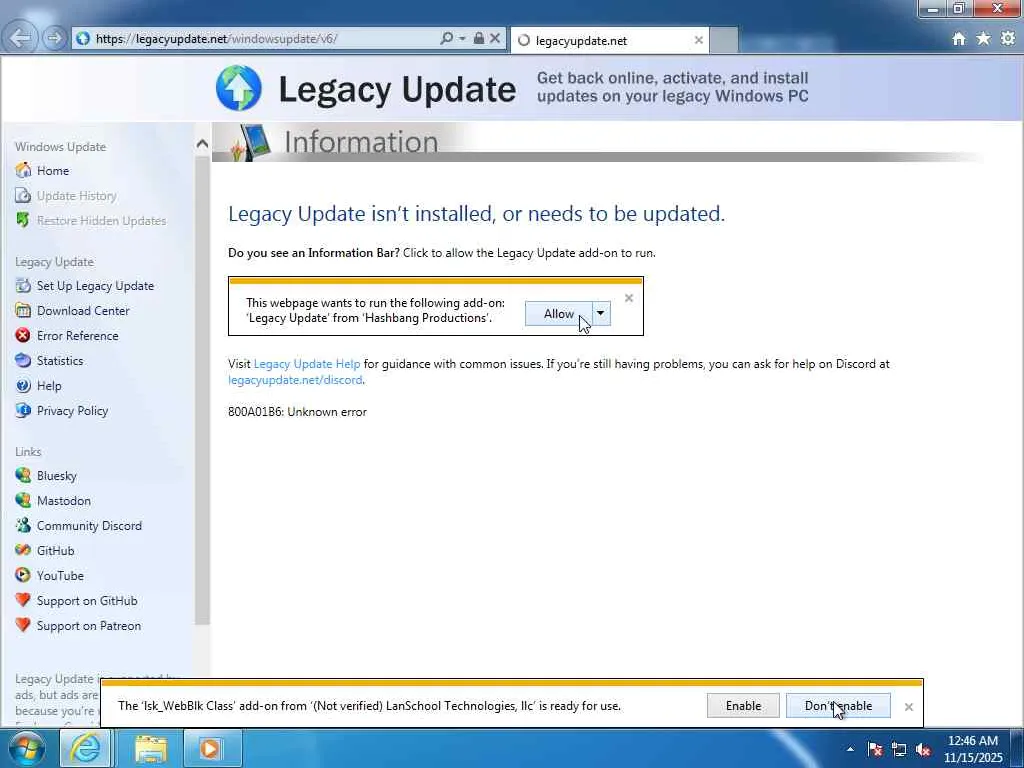Click the sidebar vertical scrollbar track
Screen dimensions: 1024x768
(202, 392)
